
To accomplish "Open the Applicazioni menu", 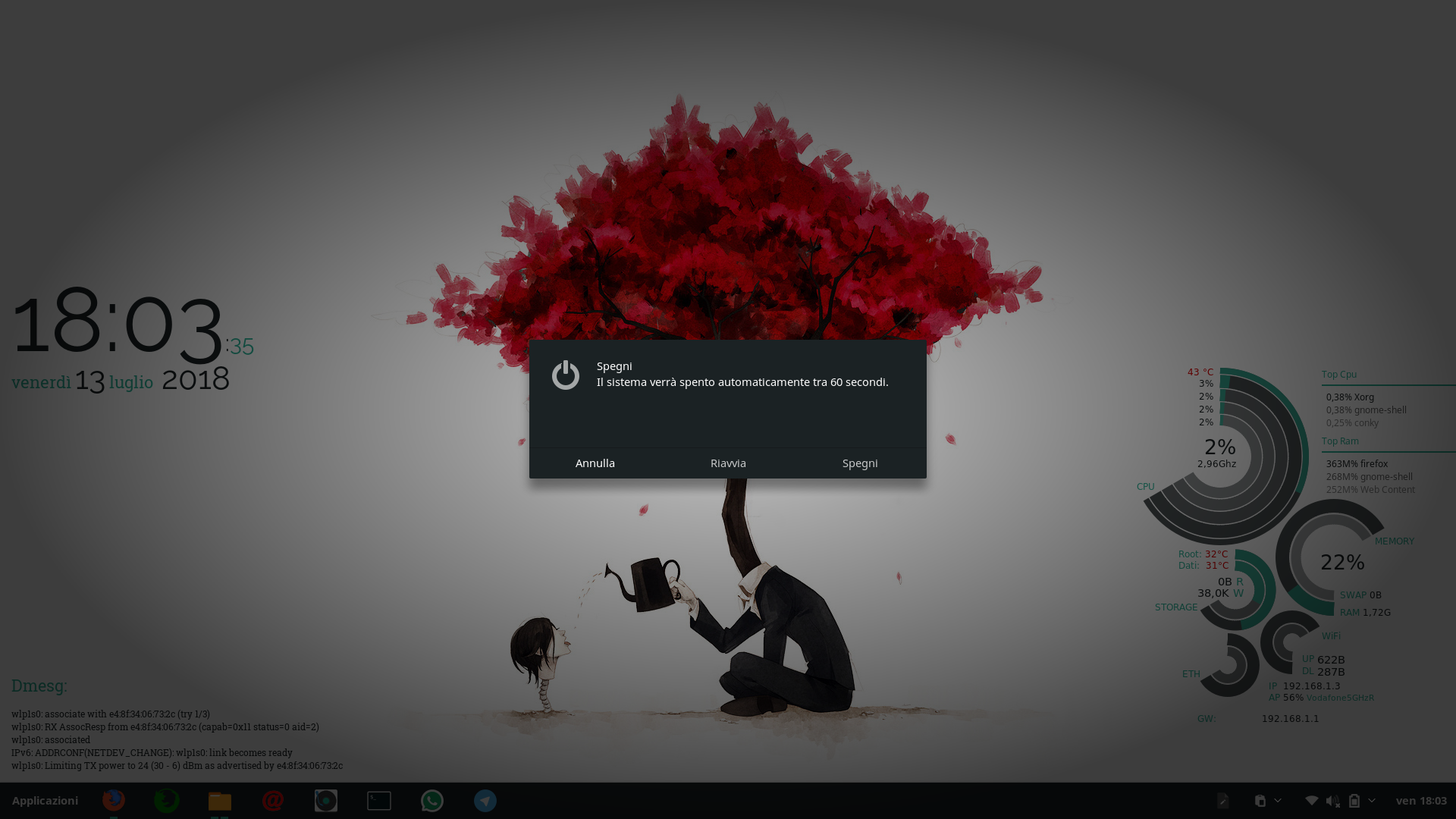I will pyautogui.click(x=45, y=801).
